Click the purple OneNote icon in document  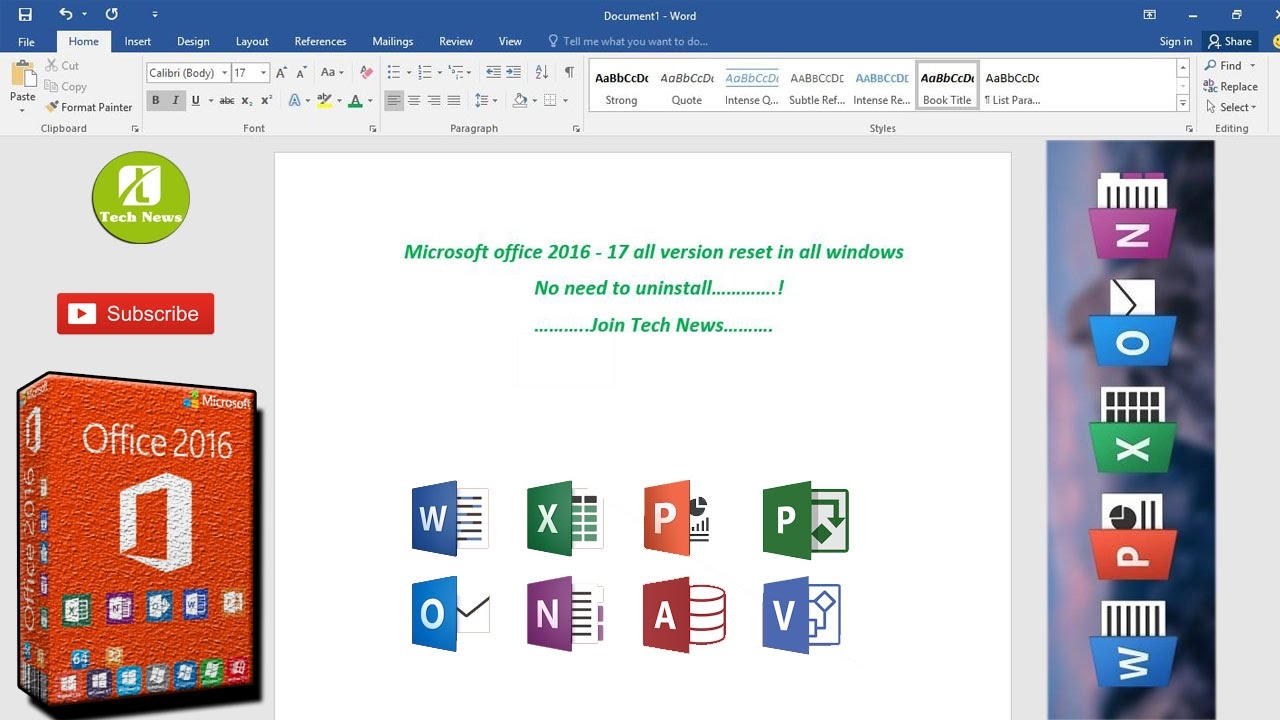(x=565, y=614)
